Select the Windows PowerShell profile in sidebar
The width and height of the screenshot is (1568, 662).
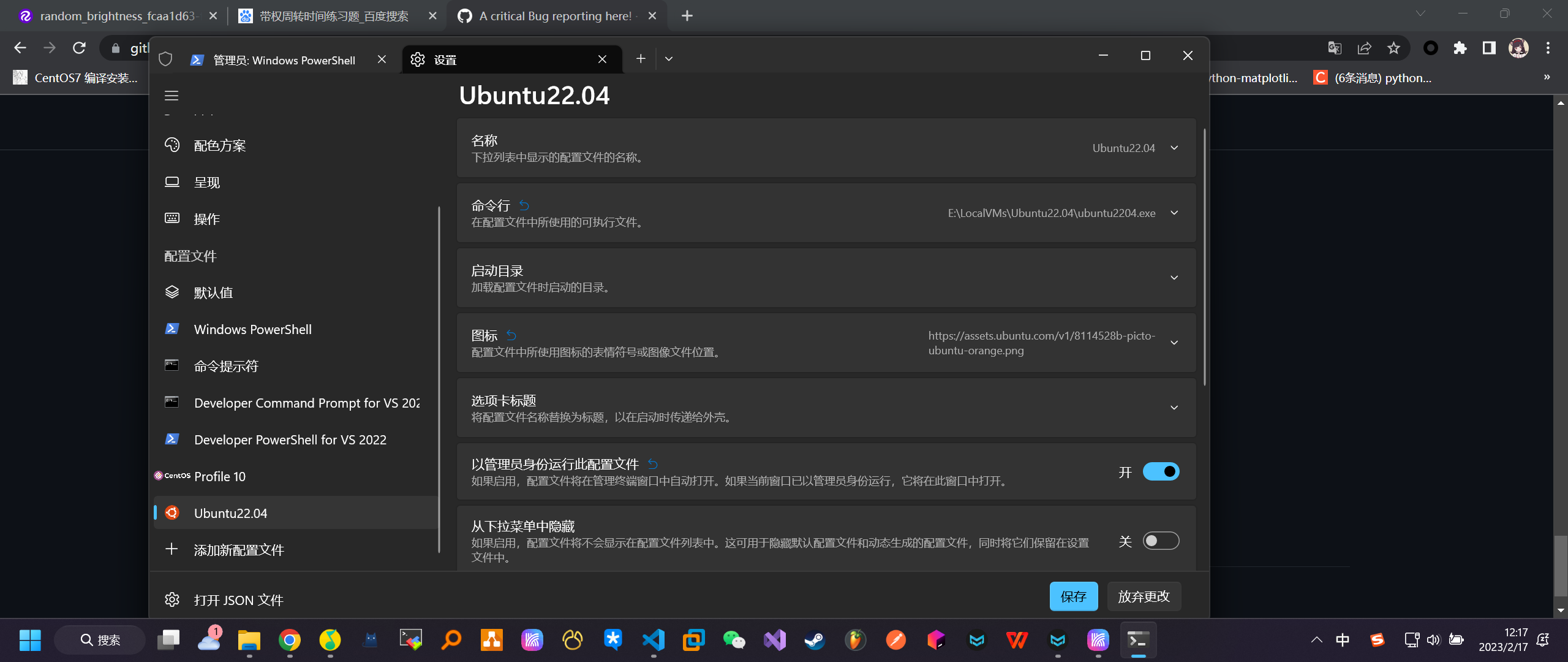pyautogui.click(x=252, y=329)
